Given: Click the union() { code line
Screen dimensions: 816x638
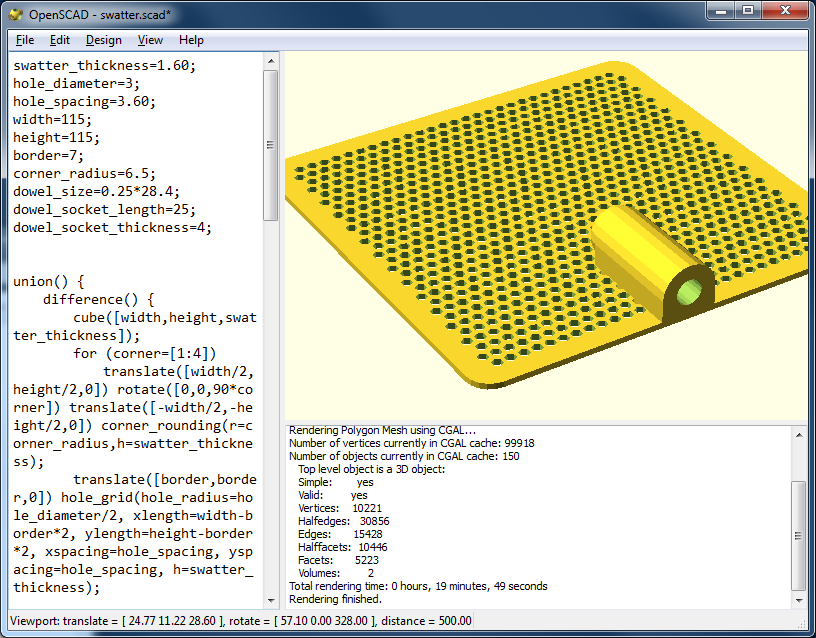Looking at the screenshot, I should pos(48,282).
